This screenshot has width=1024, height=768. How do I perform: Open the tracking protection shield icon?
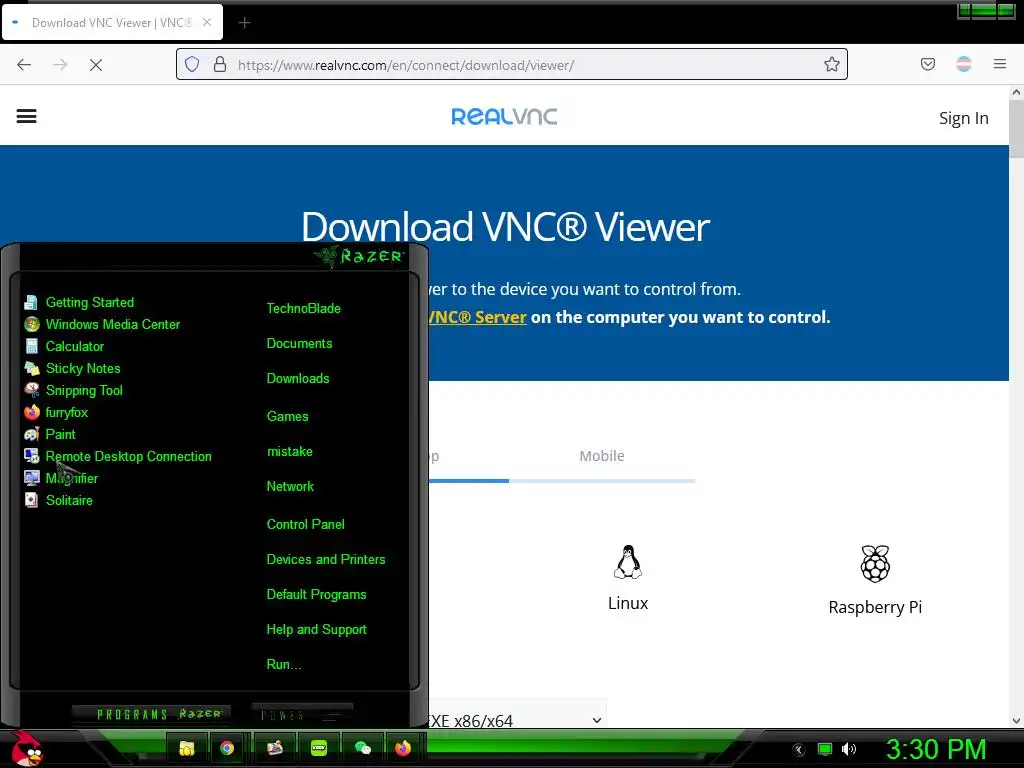[192, 65]
